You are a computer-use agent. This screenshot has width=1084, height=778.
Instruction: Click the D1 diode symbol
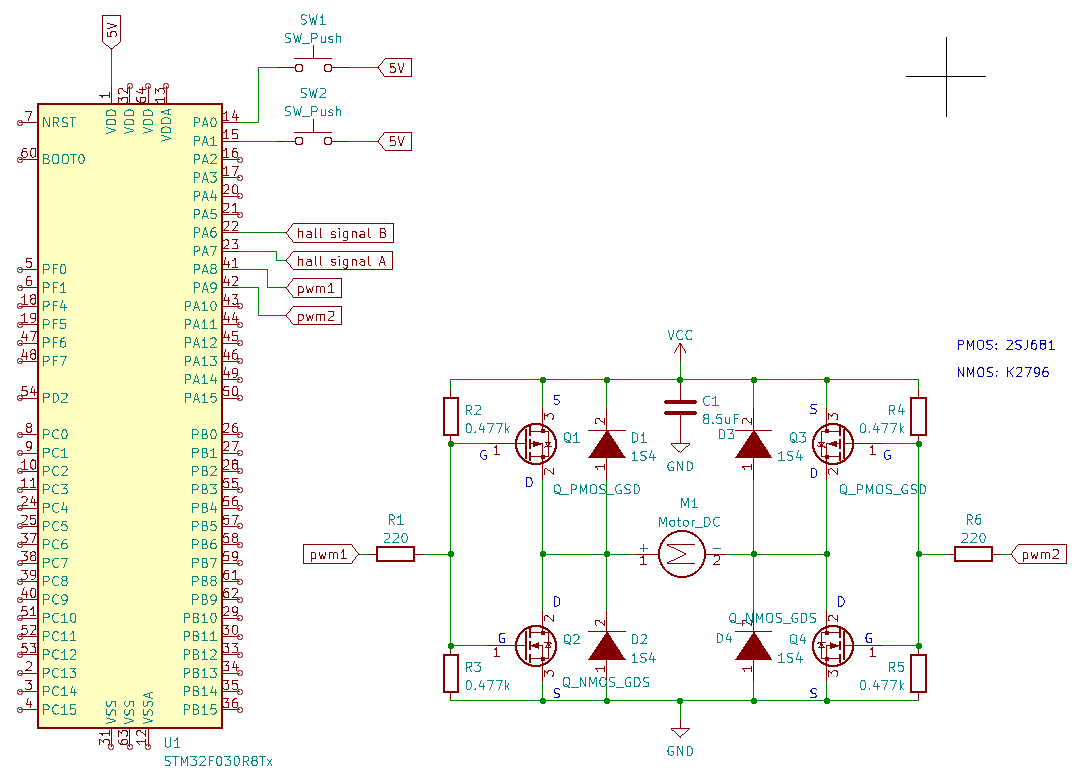(x=607, y=444)
